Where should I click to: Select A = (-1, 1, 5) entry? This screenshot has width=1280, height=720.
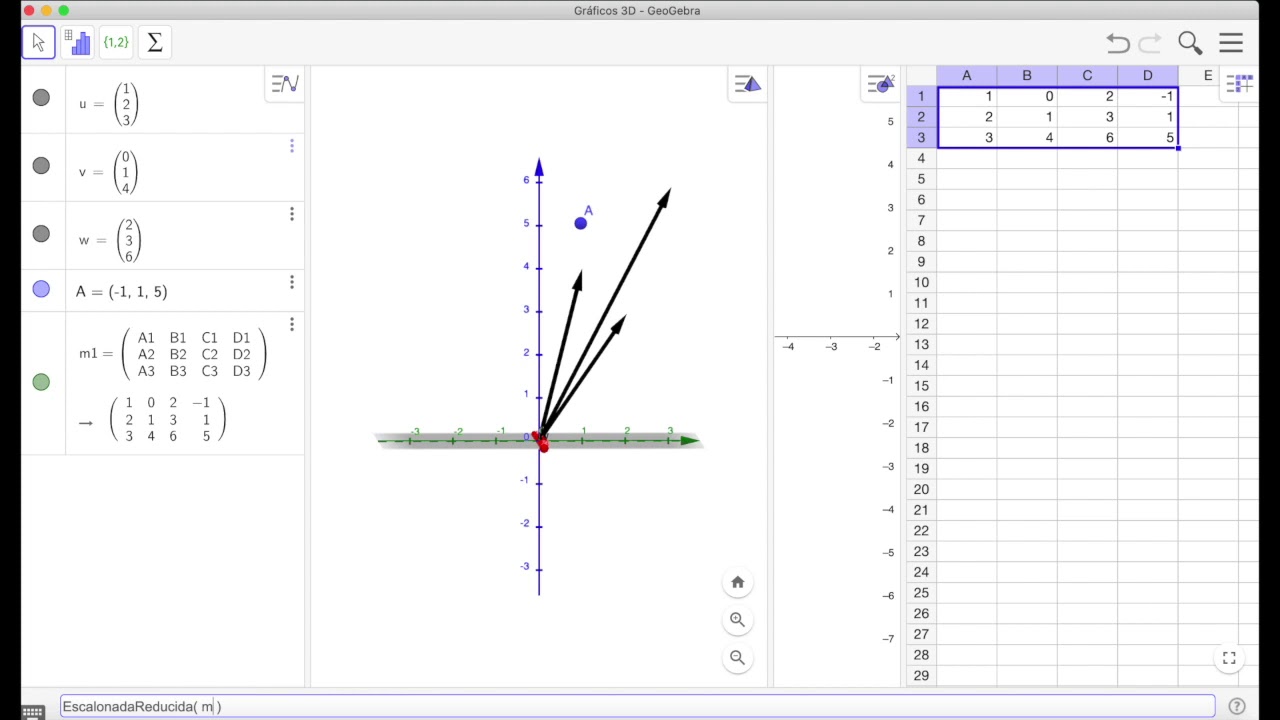[x=122, y=292]
